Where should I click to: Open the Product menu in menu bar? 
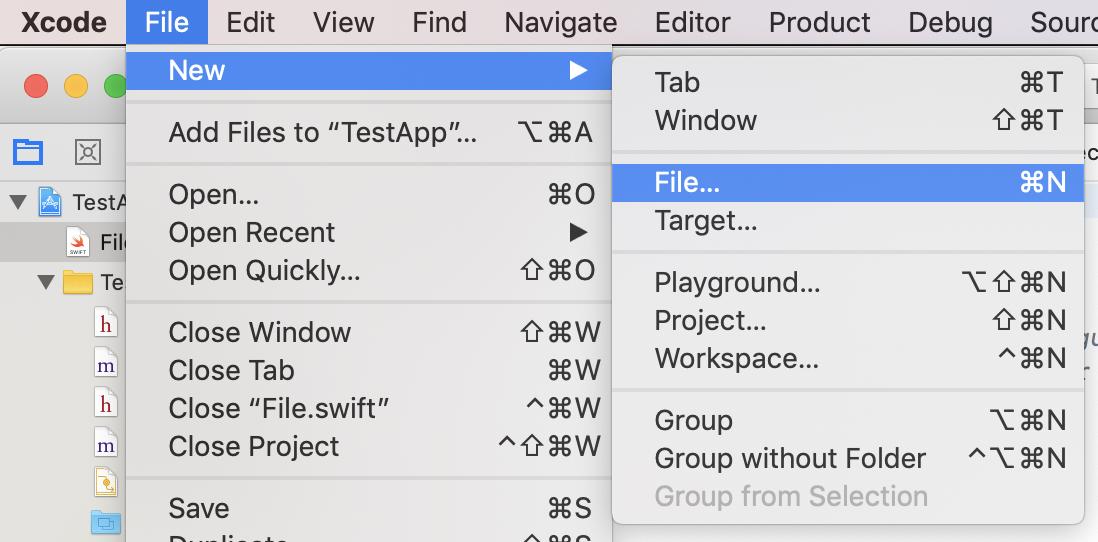[819, 22]
